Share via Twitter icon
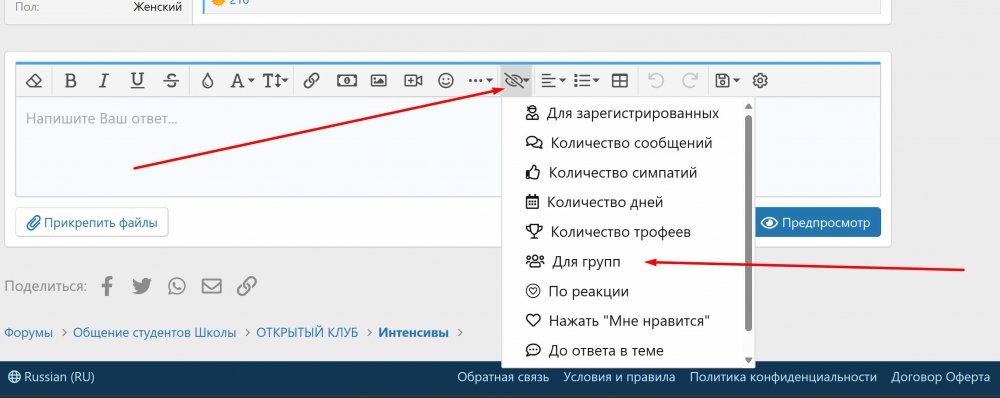 tap(142, 286)
